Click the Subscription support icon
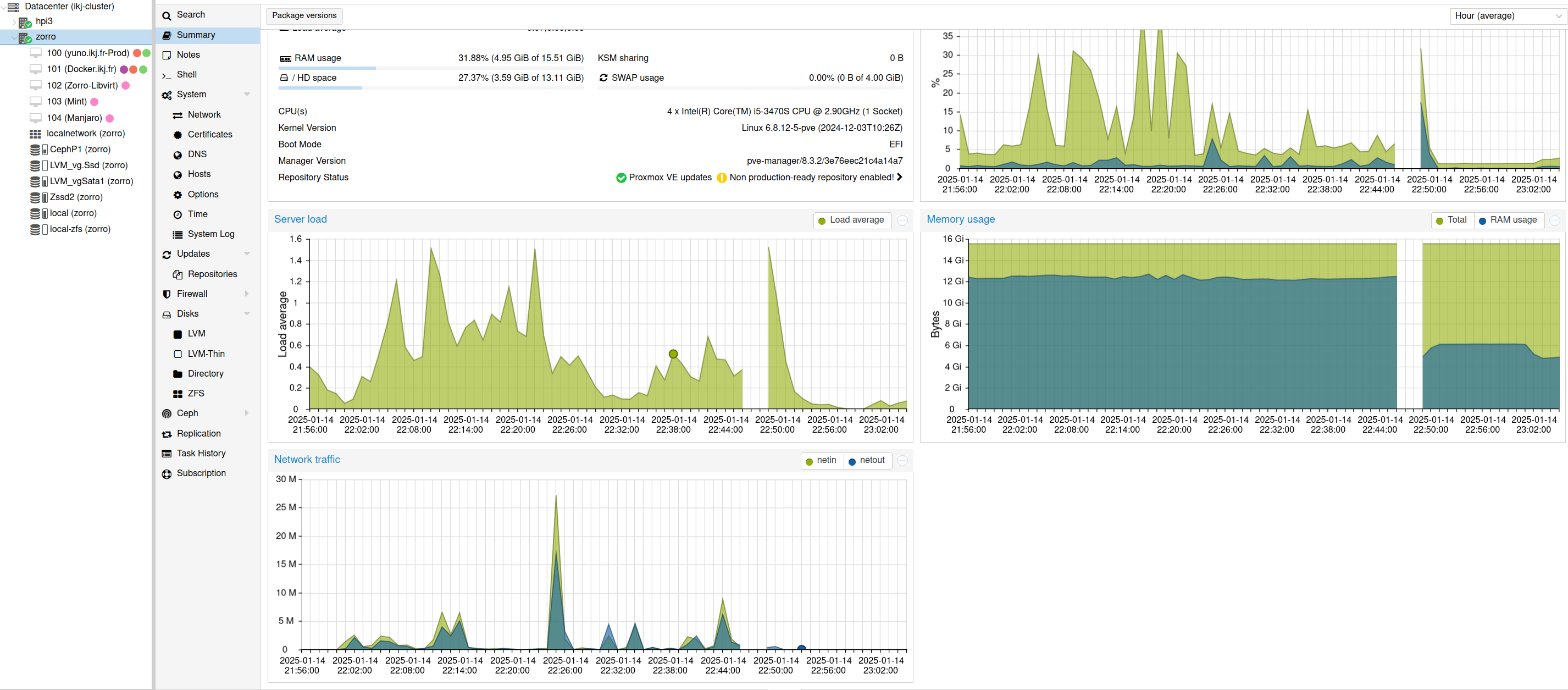This screenshot has height=690, width=1568. (x=166, y=474)
